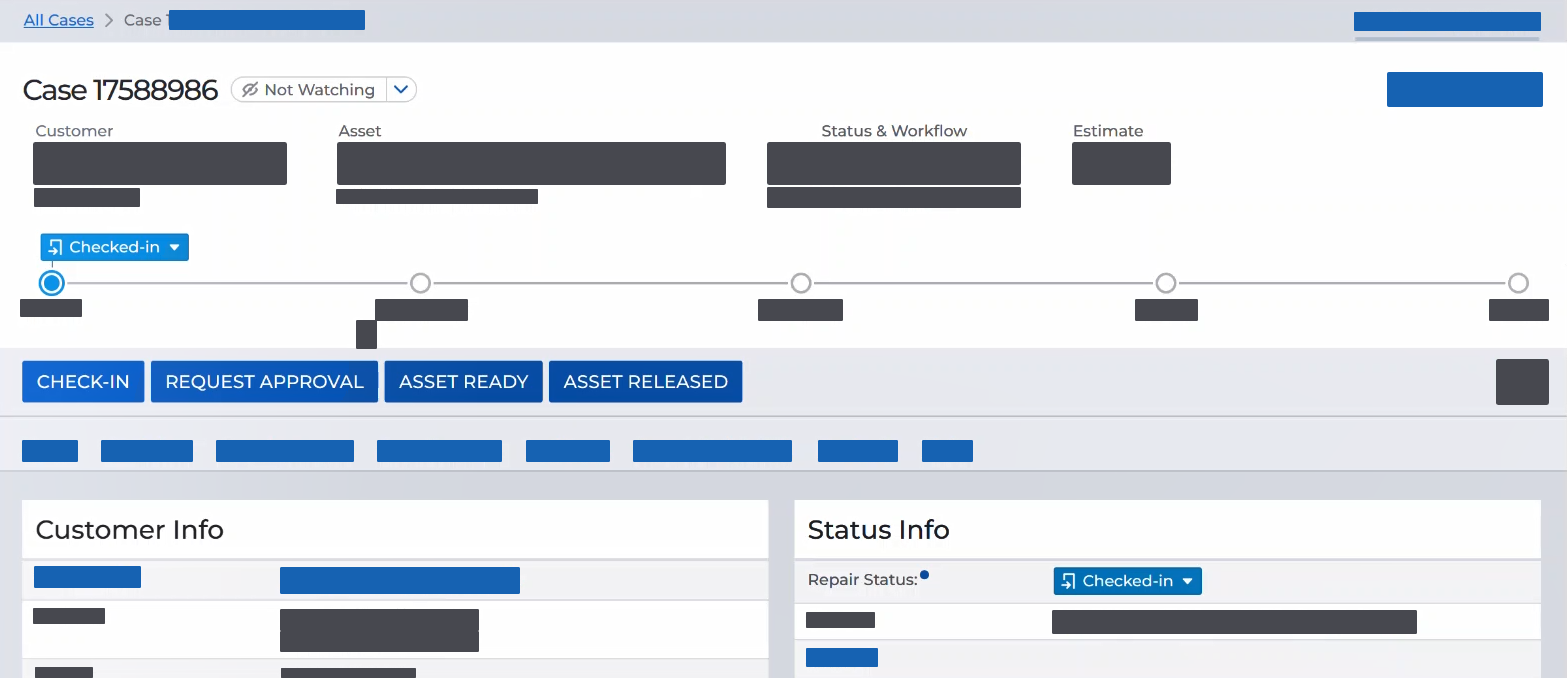The width and height of the screenshot is (1567, 678).
Task: Select the active first timeline step circle
Action: (x=52, y=283)
